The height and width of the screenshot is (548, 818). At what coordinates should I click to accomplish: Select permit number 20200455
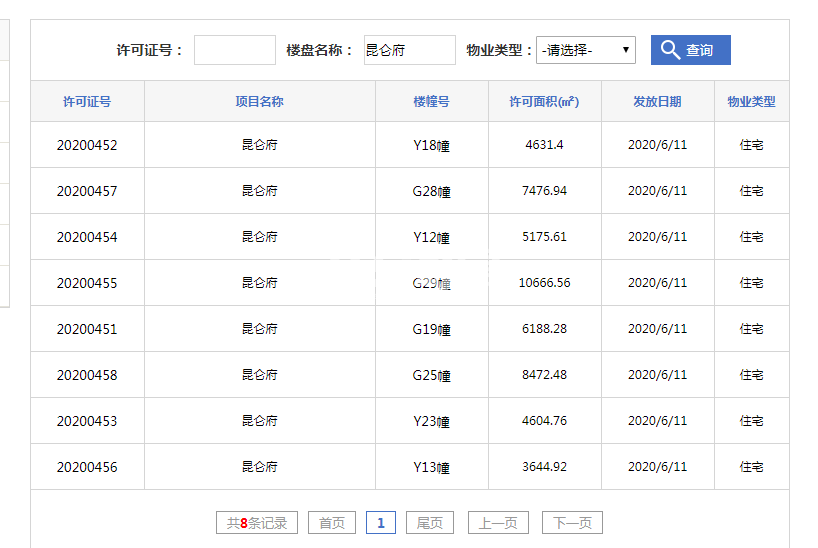(87, 283)
